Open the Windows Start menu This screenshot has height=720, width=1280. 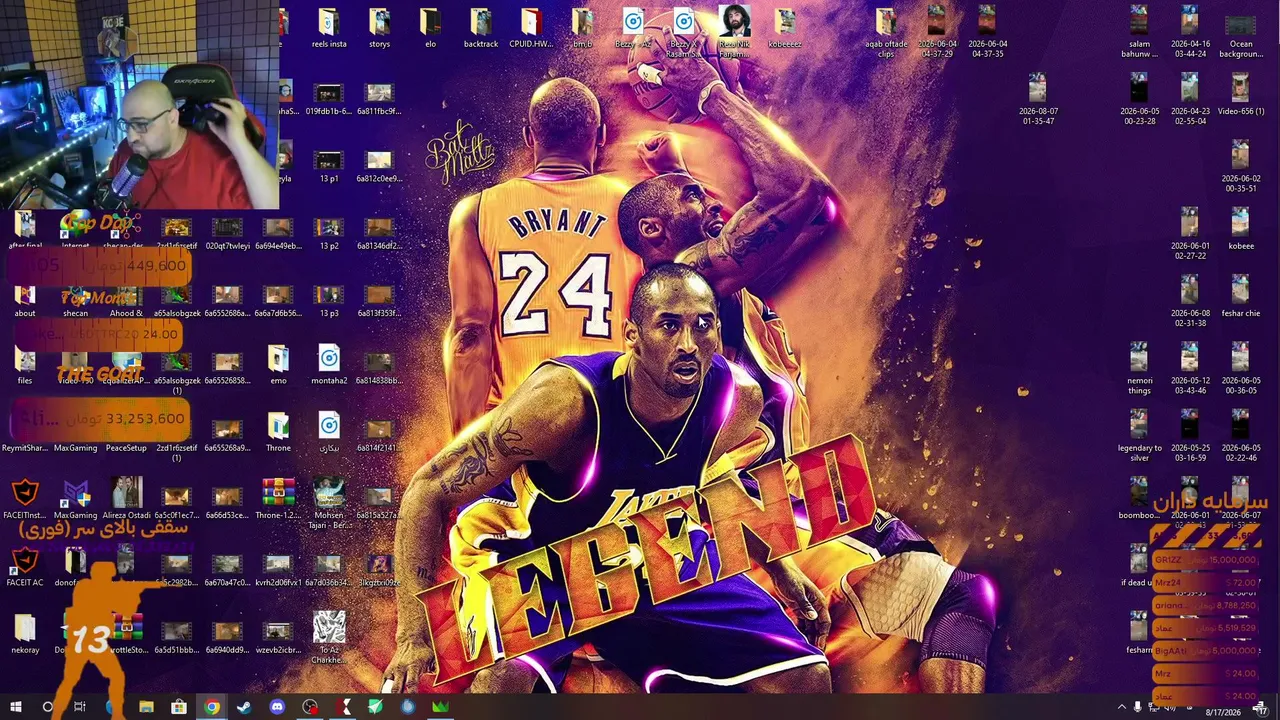(16, 707)
